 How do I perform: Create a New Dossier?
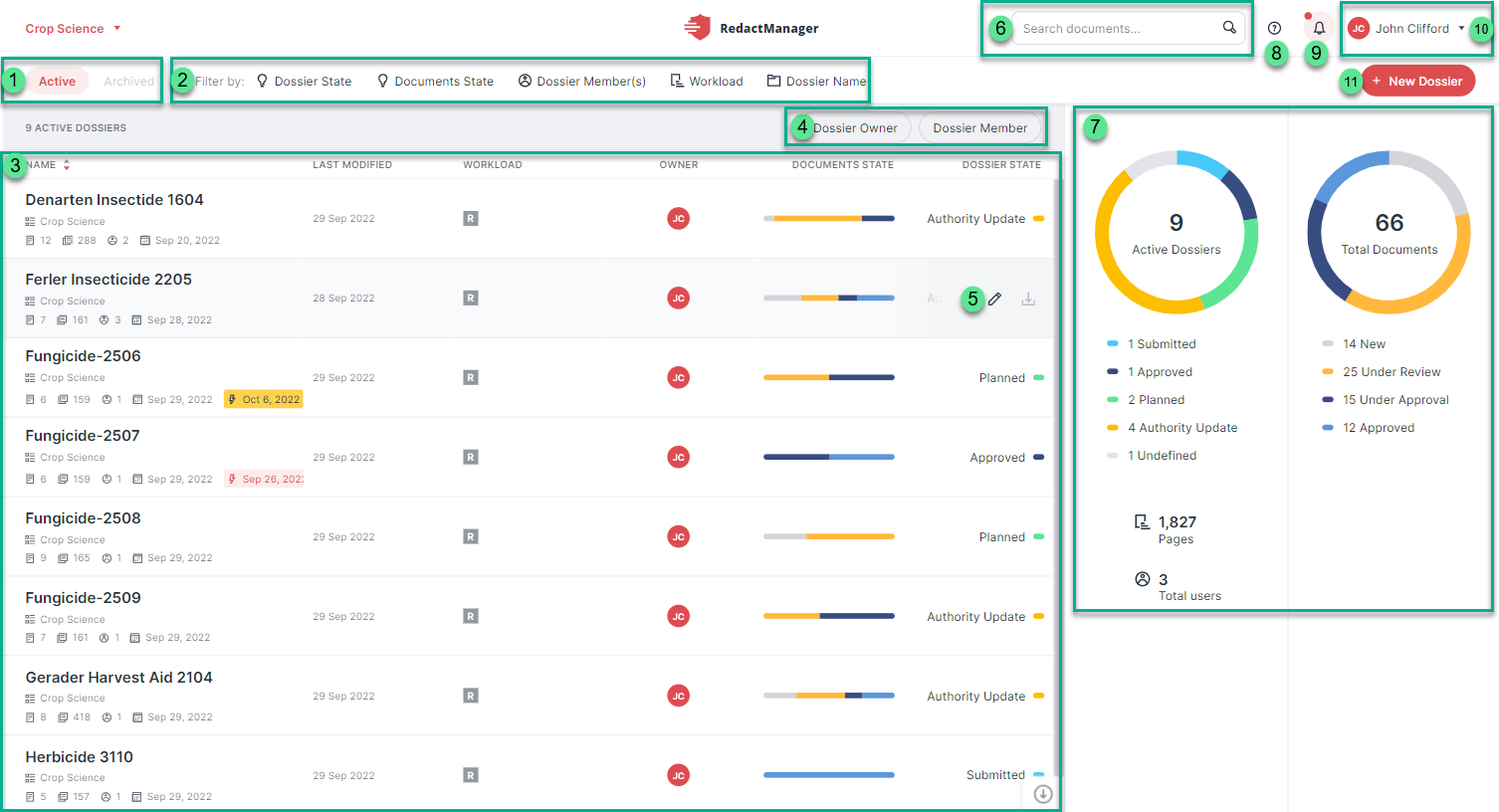coord(1417,82)
